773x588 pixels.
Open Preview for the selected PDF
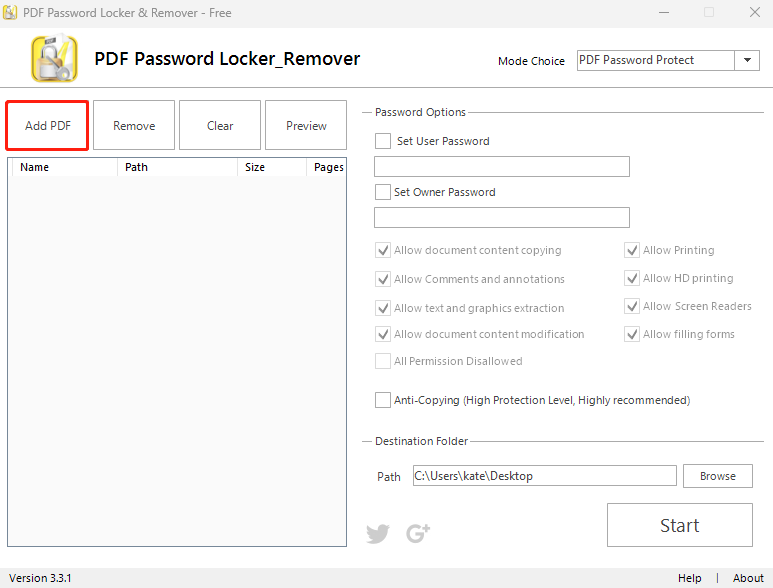pos(306,125)
